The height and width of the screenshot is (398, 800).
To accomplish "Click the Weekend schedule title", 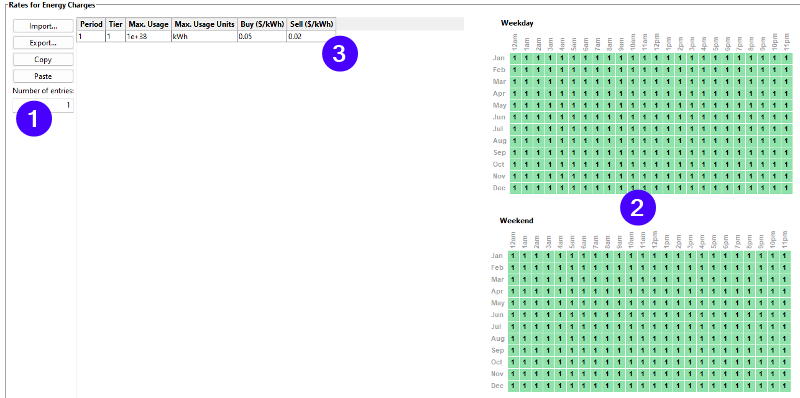I will 516,220.
